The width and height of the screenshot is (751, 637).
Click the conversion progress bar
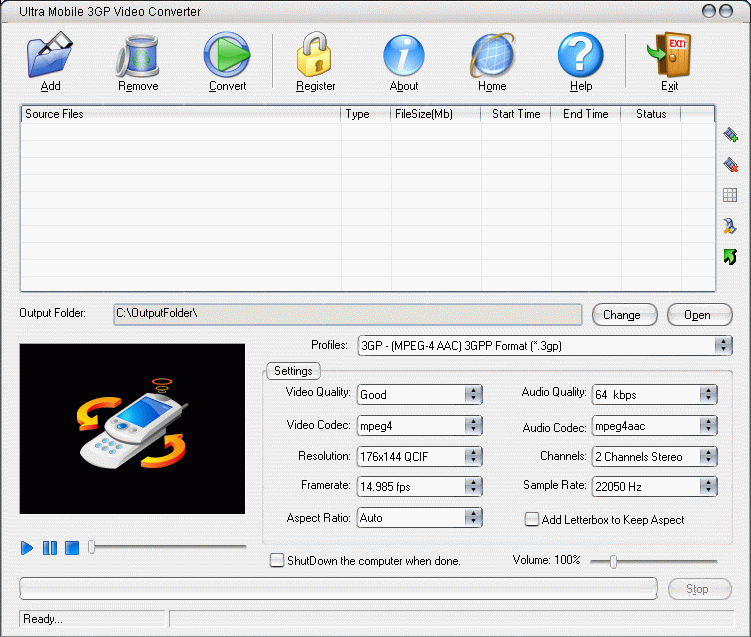[x=338, y=589]
